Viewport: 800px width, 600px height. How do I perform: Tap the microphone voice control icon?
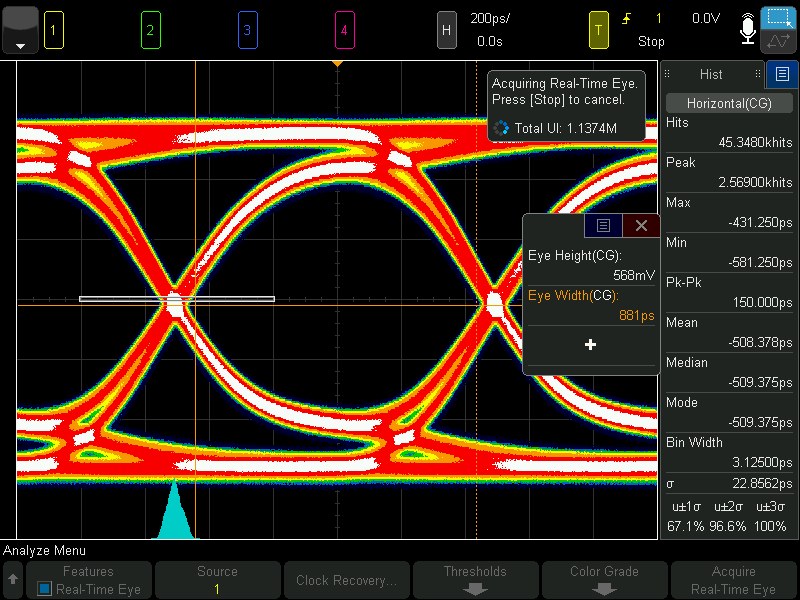(747, 30)
